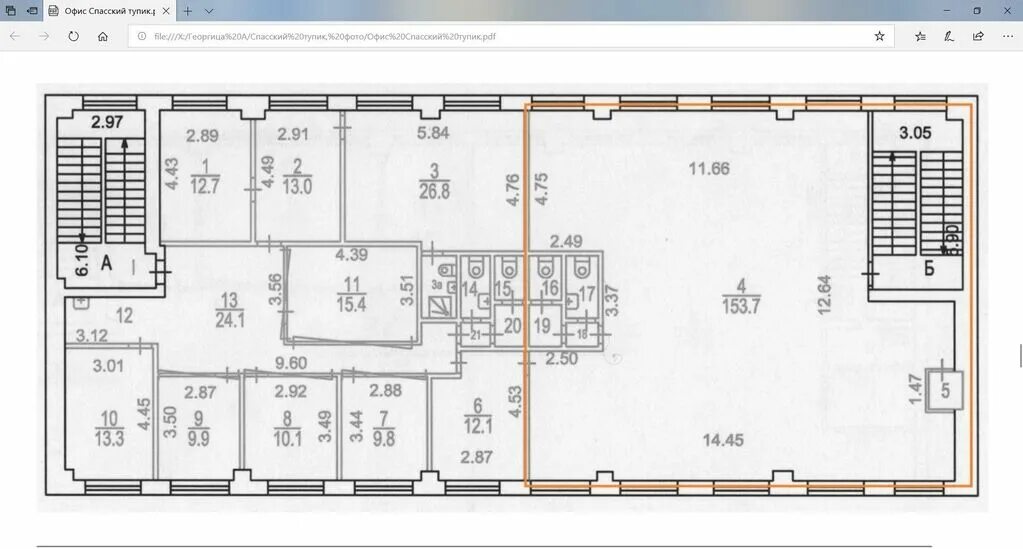This screenshot has height=549, width=1023.
Task: Refresh the PDF page
Action: point(73,37)
